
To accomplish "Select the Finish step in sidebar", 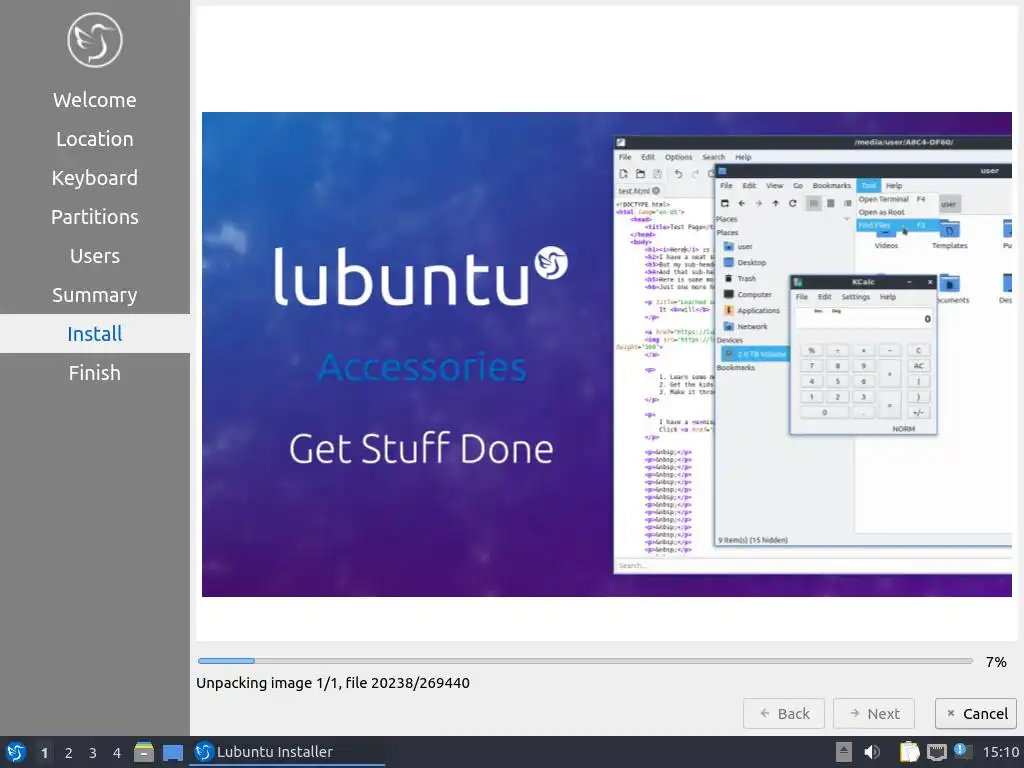I will (x=95, y=373).
